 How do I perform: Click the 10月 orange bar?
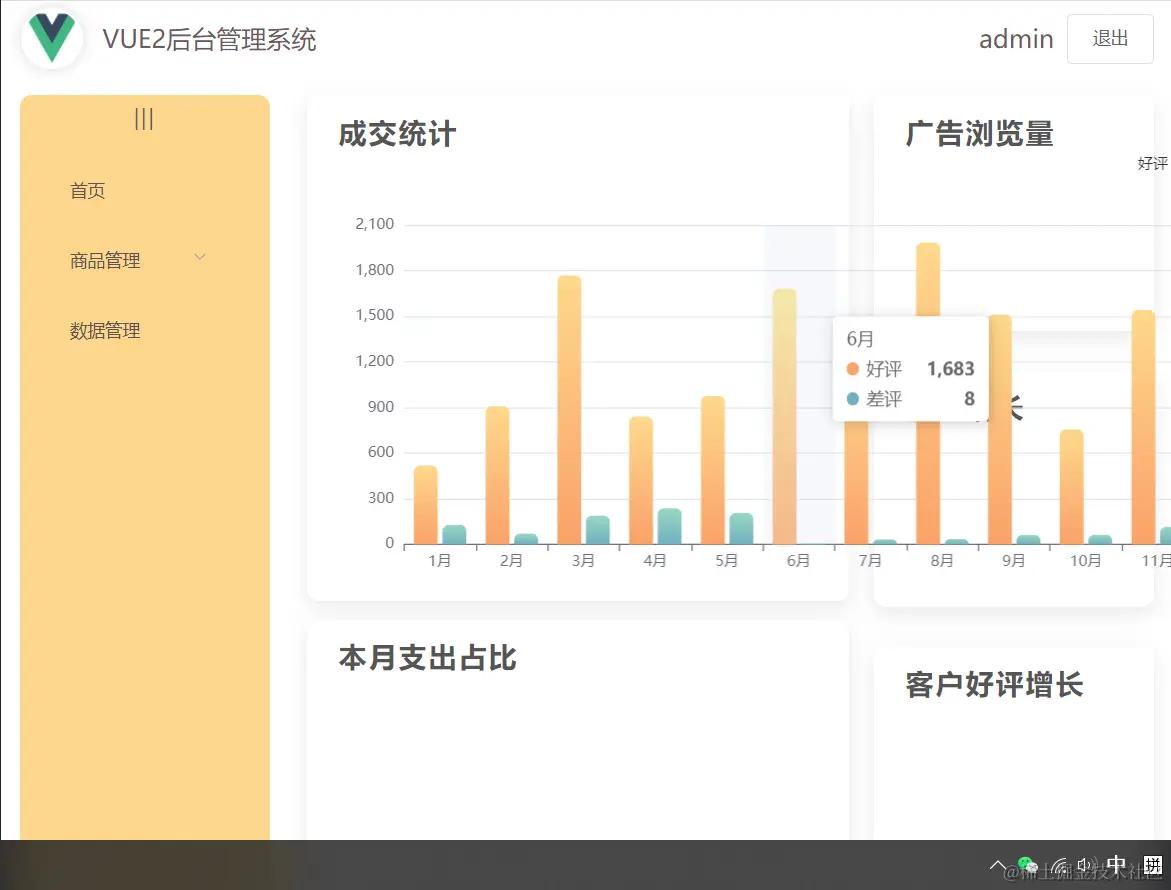coord(1071,487)
